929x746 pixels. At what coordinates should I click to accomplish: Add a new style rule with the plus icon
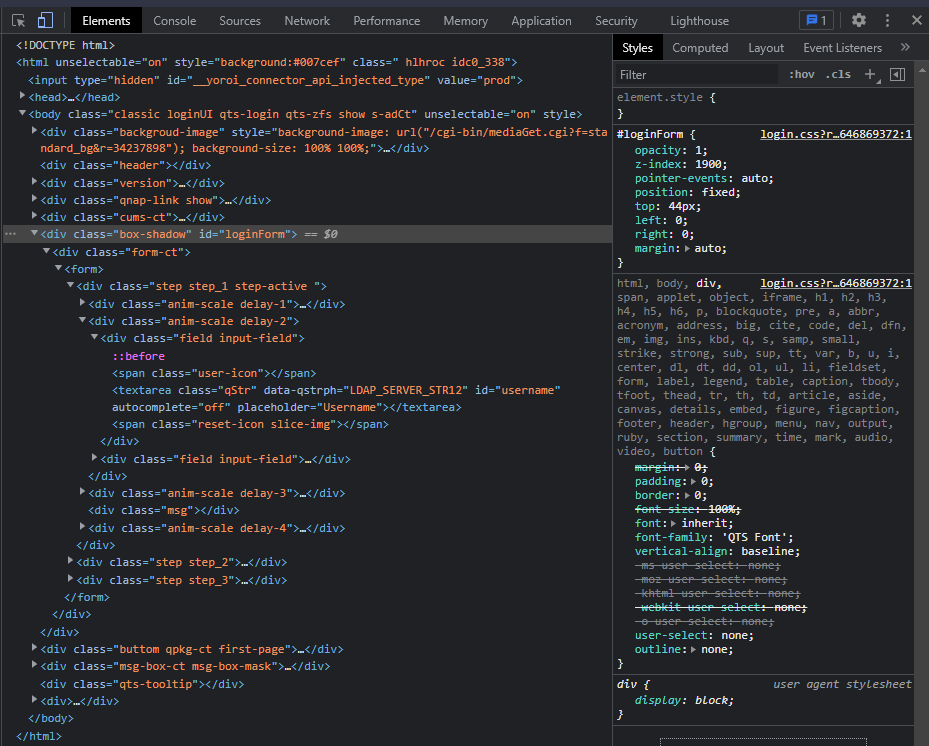pos(870,73)
